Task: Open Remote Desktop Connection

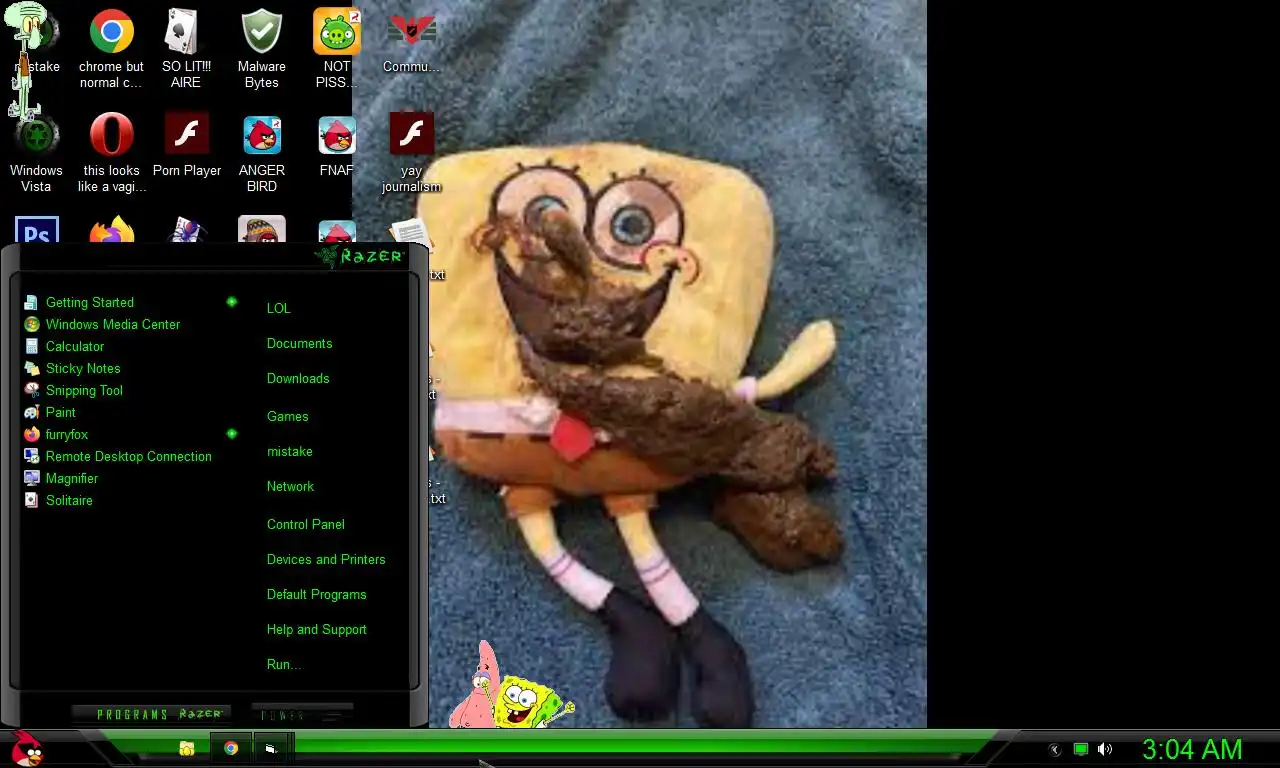Action: pos(128,456)
